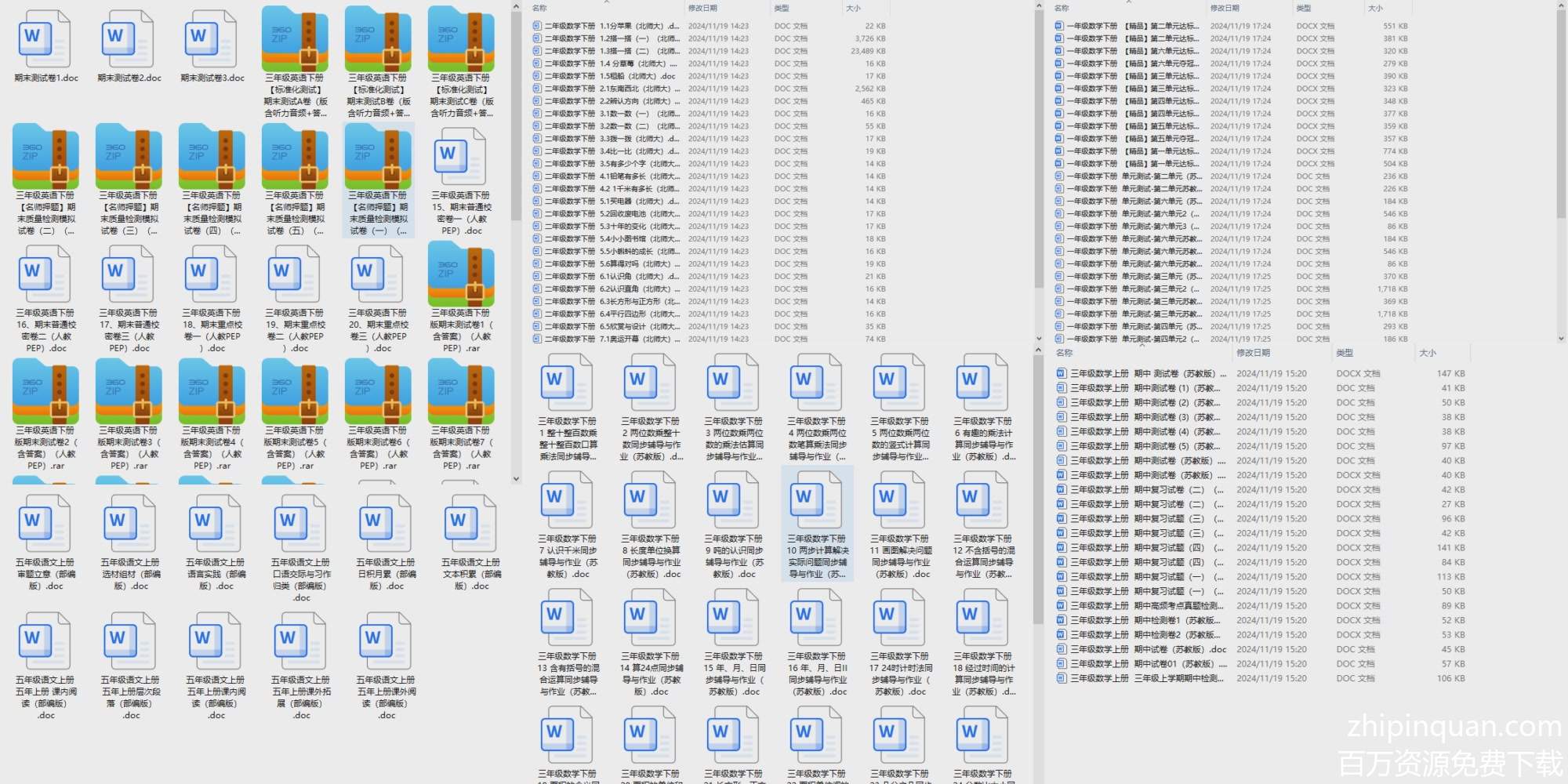This screenshot has height=784, width=1568.
Task: Click the 15、期末普通校密卷一 Word document icon
Action: (460, 157)
